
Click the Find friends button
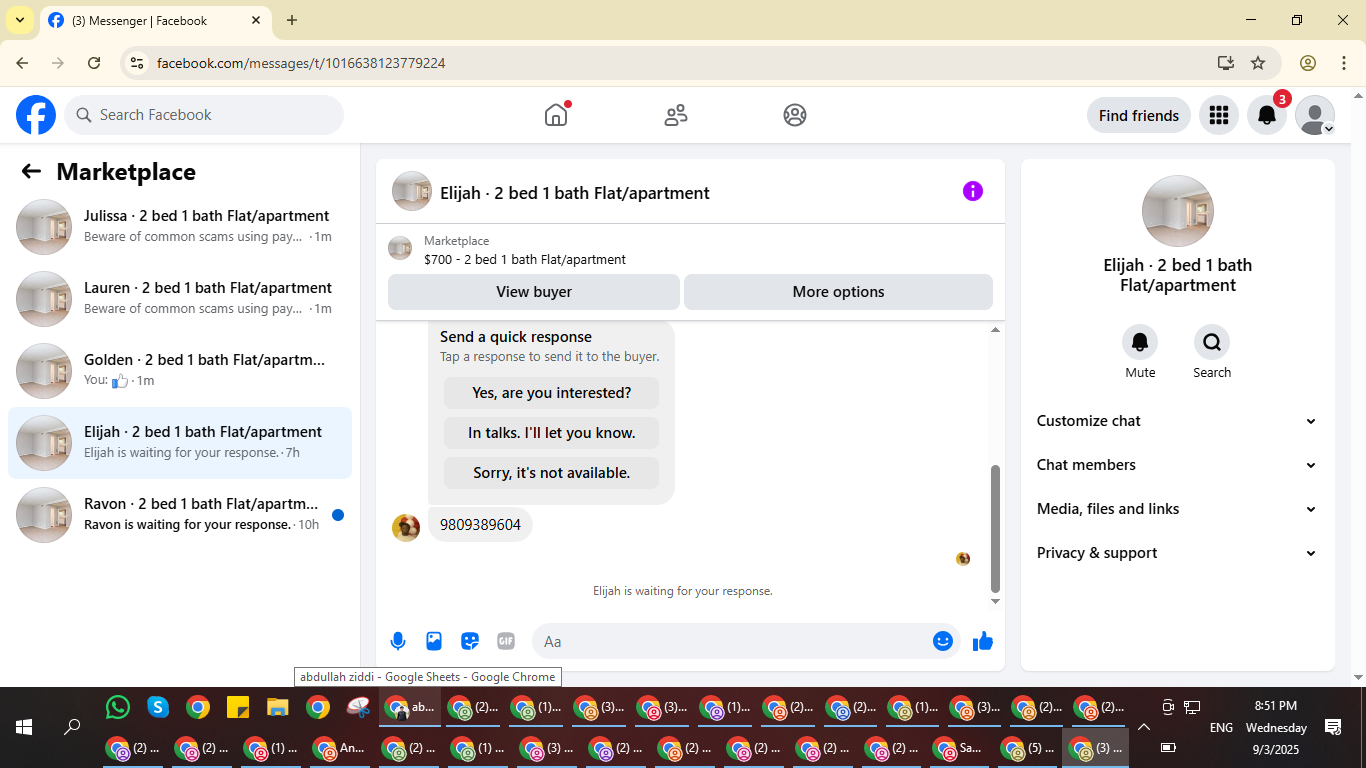(x=1139, y=115)
